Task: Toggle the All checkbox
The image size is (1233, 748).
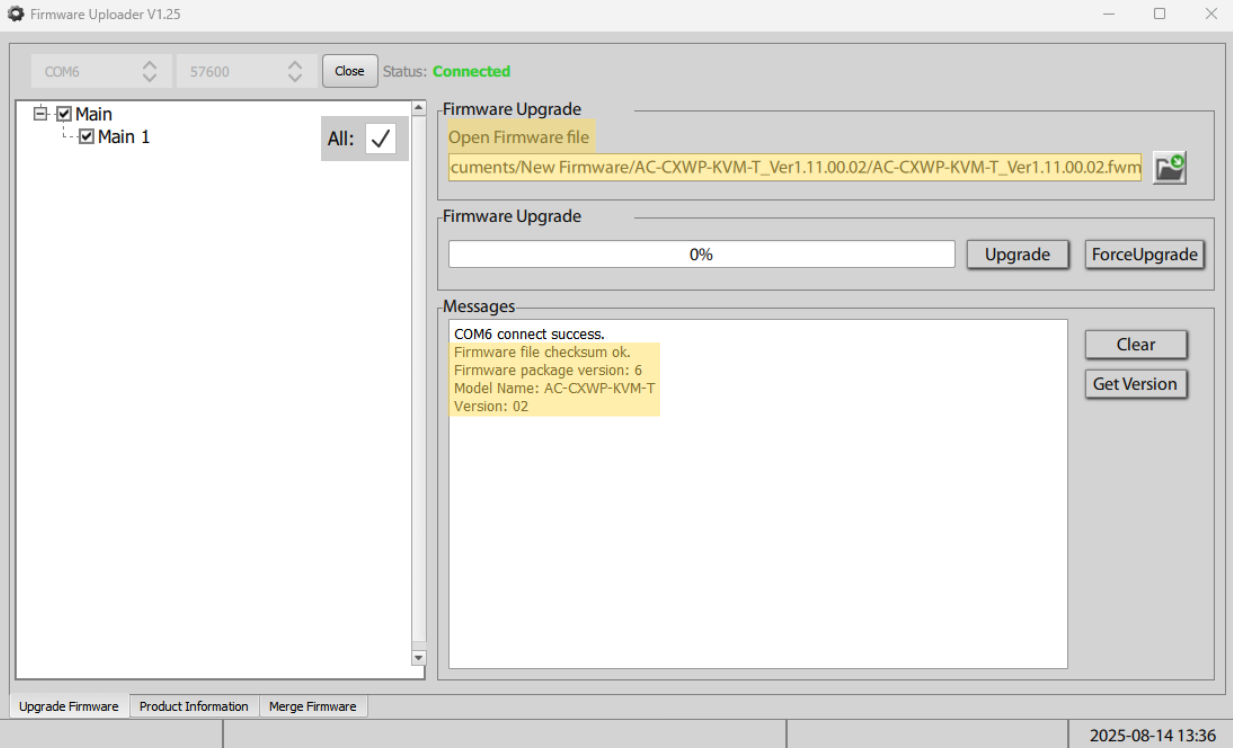Action: point(380,139)
